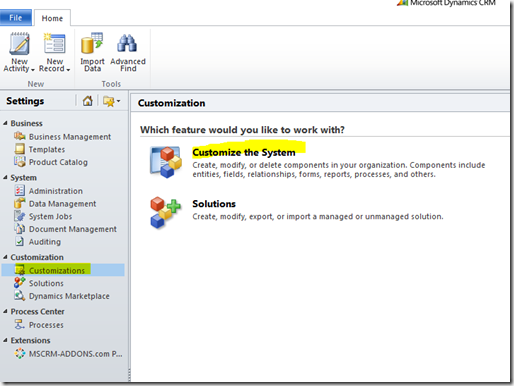Collapse the Extensions section triangle
The image size is (514, 386).
click(x=5, y=340)
